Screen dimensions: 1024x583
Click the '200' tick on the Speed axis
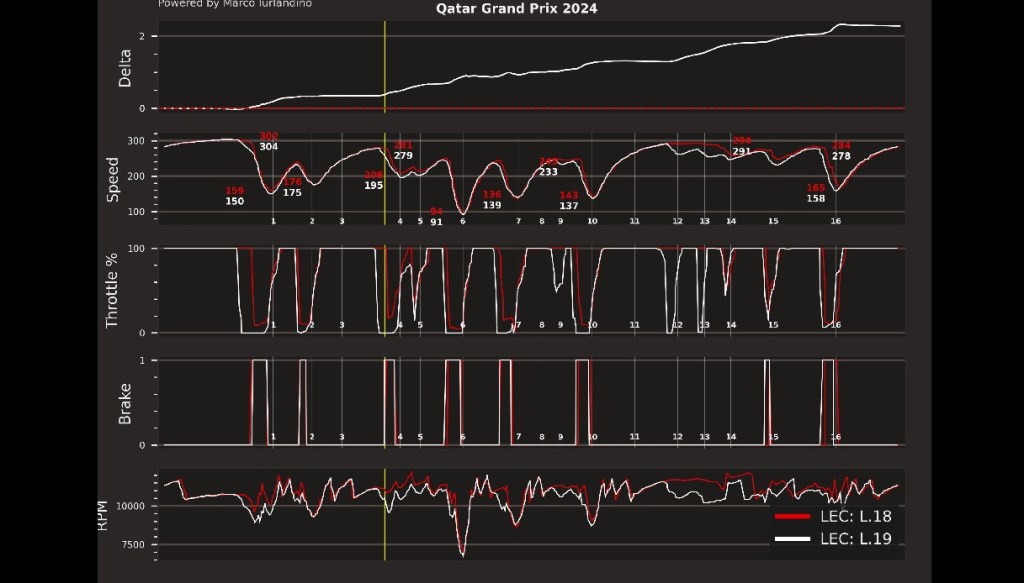136,176
